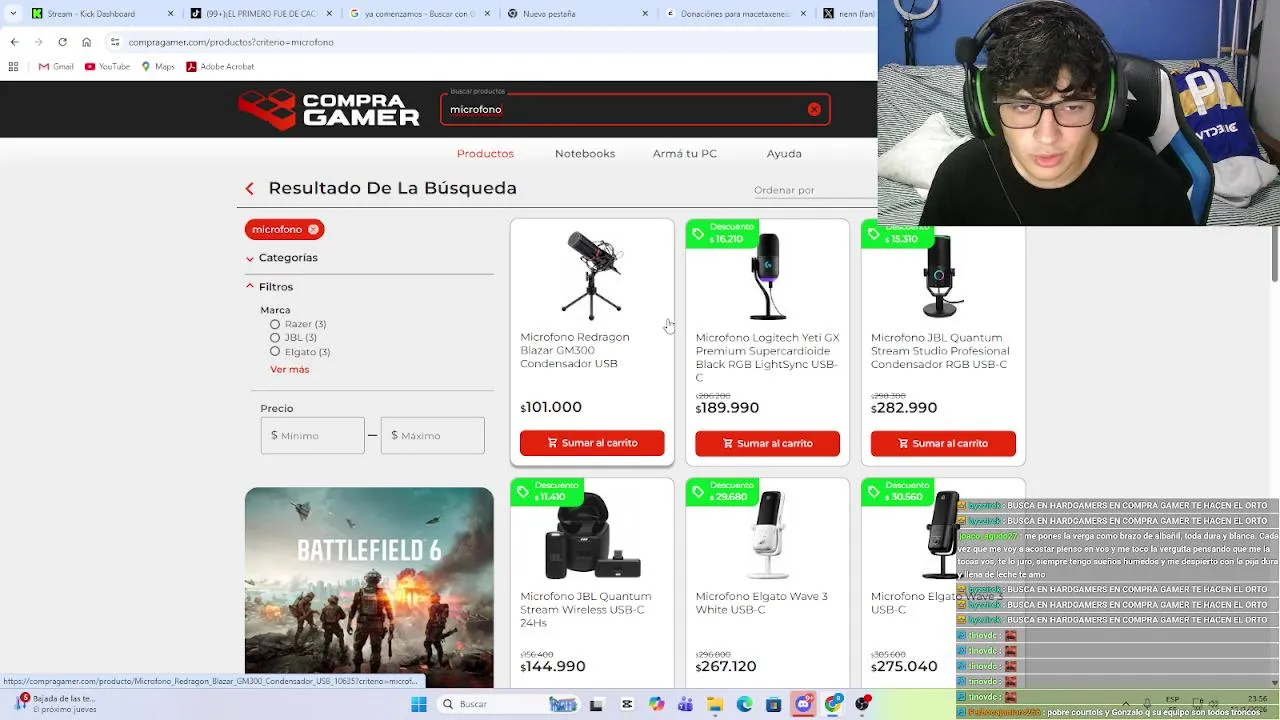Select the Razer (3) brand filter
This screenshot has height=720, width=1280.
tap(275, 324)
